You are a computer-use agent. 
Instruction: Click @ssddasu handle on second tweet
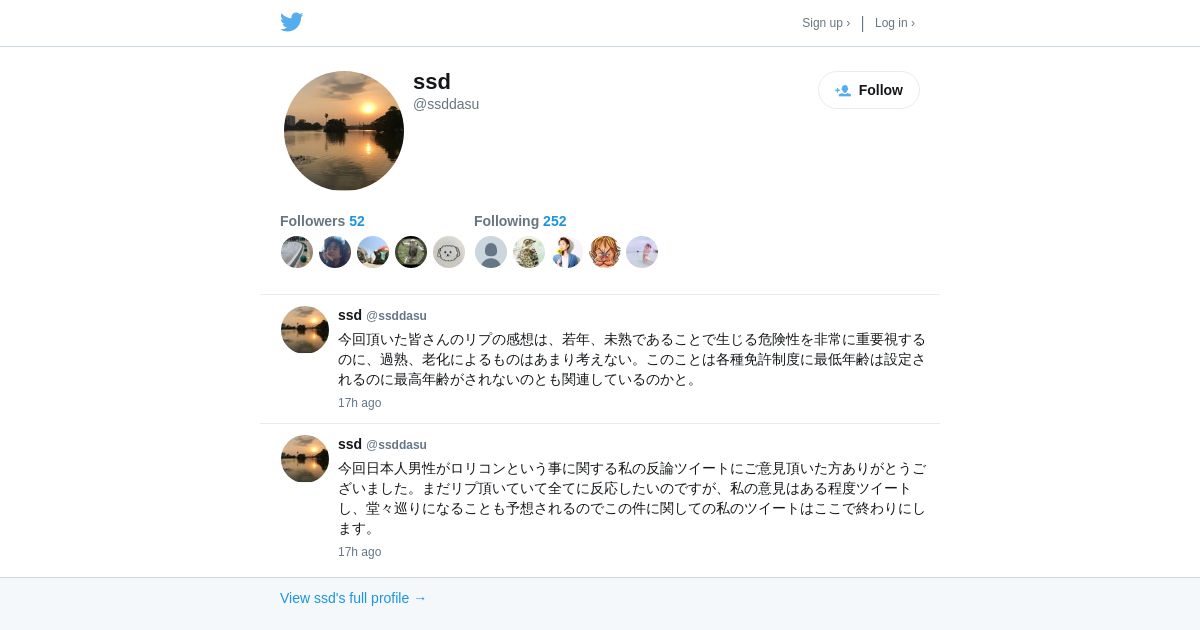click(x=396, y=445)
